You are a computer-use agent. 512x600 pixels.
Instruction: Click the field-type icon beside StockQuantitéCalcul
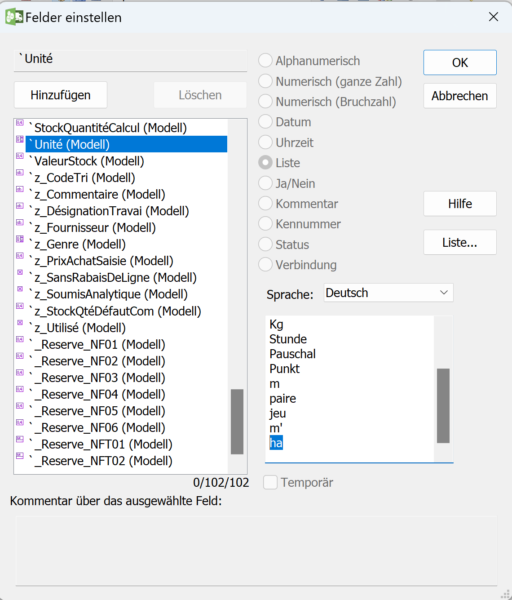20,122
